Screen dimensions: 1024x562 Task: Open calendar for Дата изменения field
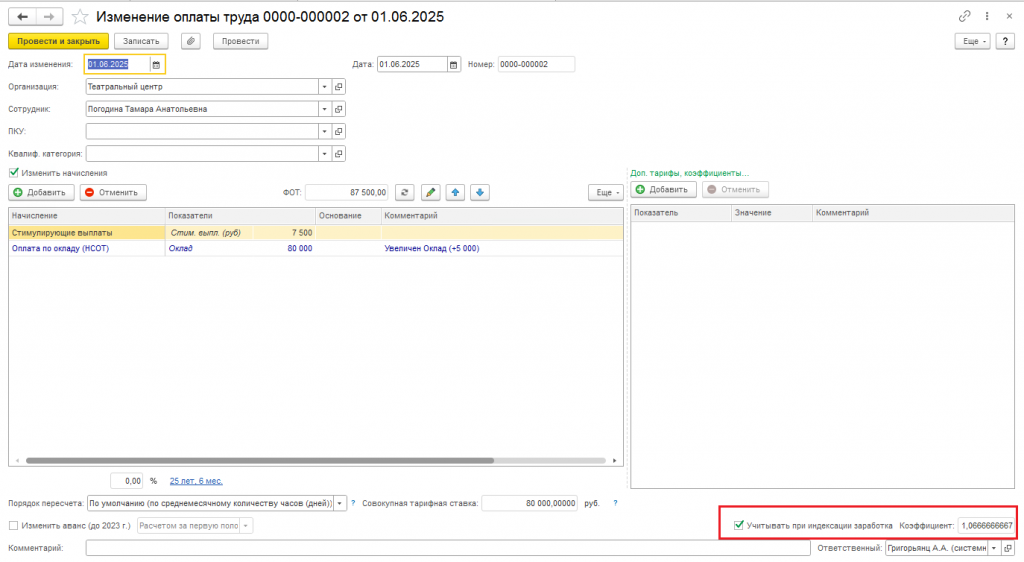[x=156, y=65]
